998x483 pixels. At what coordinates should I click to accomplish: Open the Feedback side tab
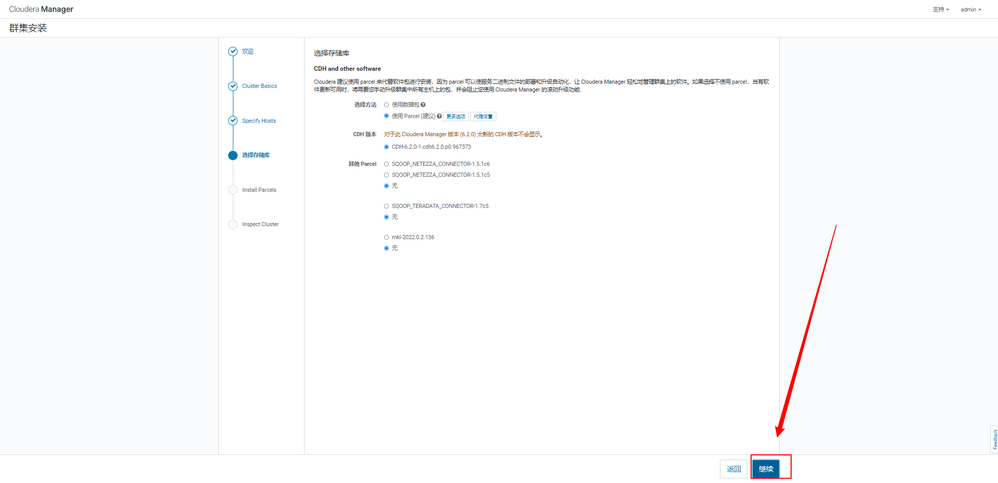[994, 439]
